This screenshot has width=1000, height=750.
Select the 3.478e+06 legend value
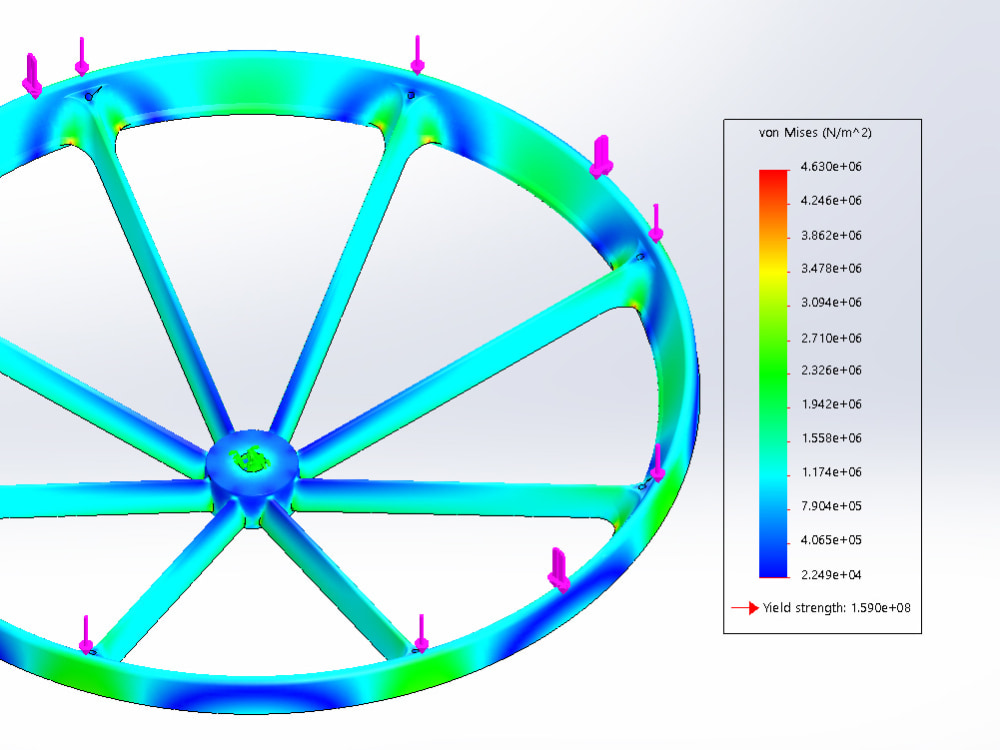click(831, 268)
